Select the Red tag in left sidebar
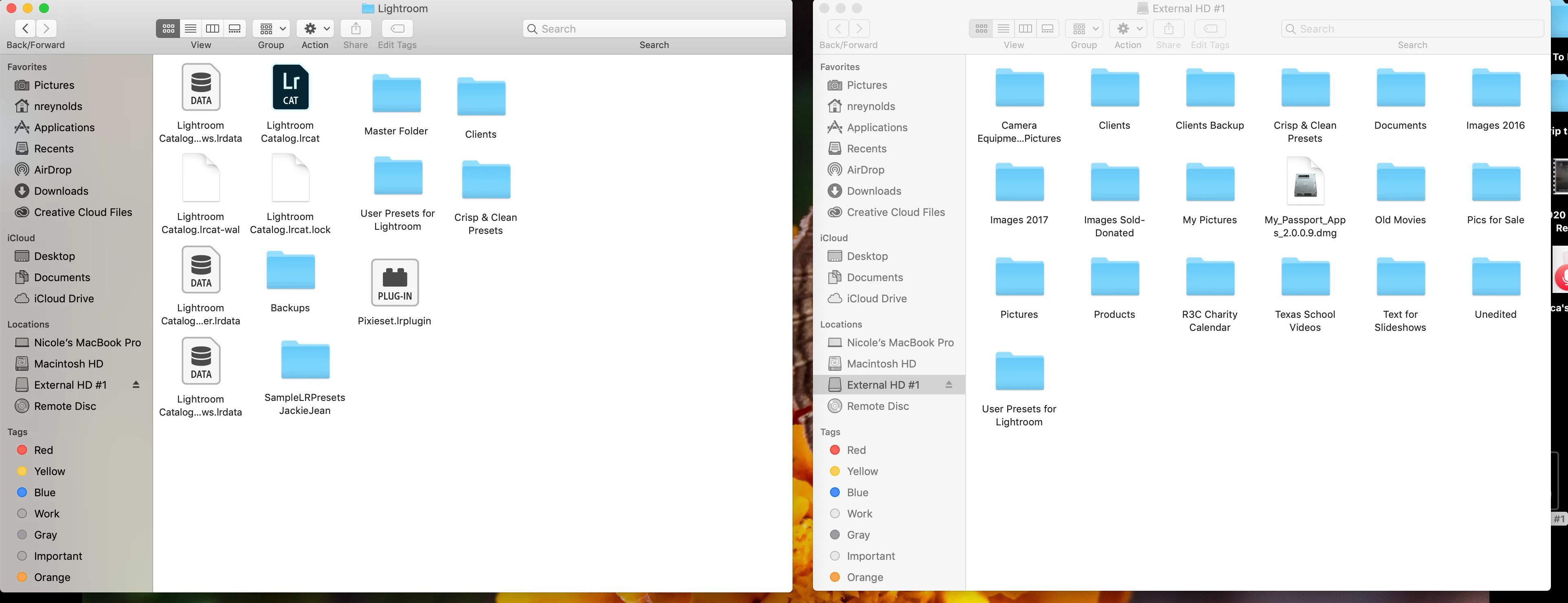 43,450
